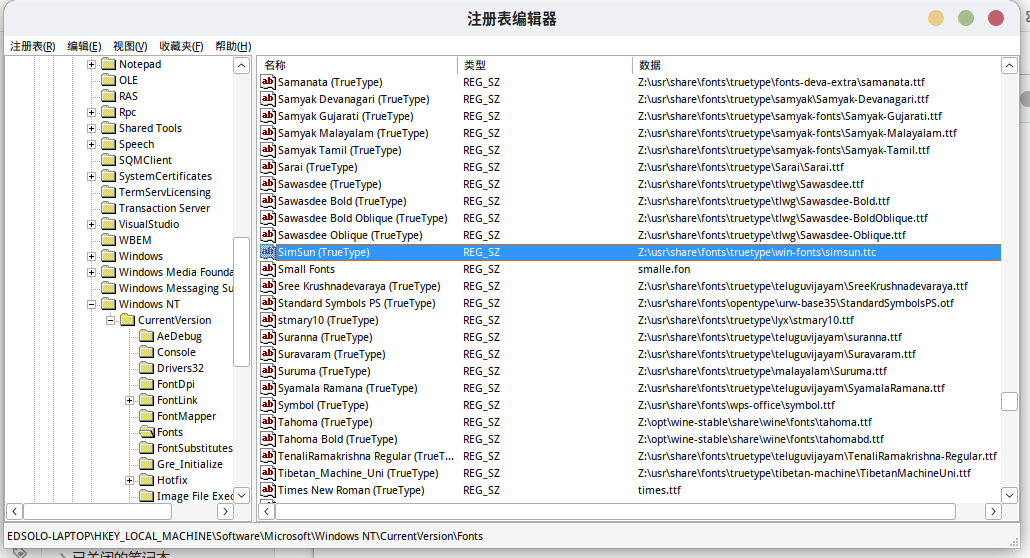1030x558 pixels.
Task: Click the FontDpi folder icon
Action: pos(146,384)
